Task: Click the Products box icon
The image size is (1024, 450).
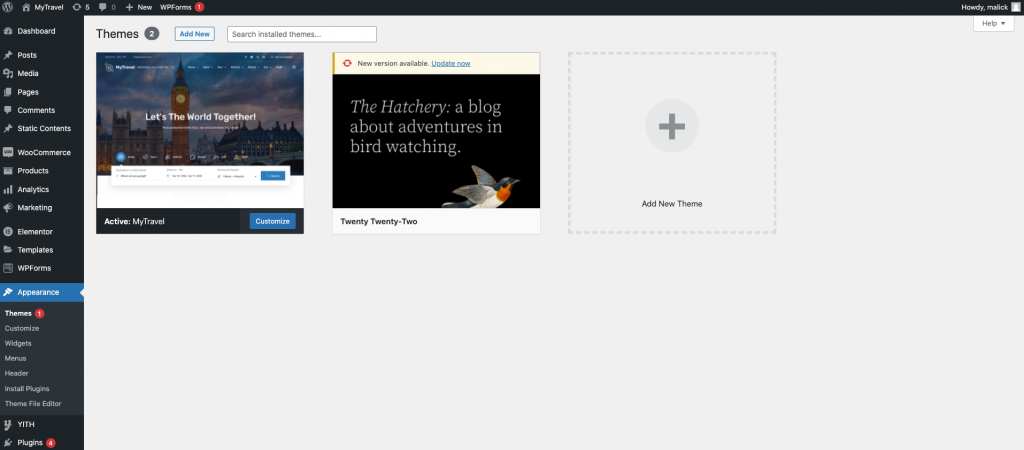Action: (8, 170)
